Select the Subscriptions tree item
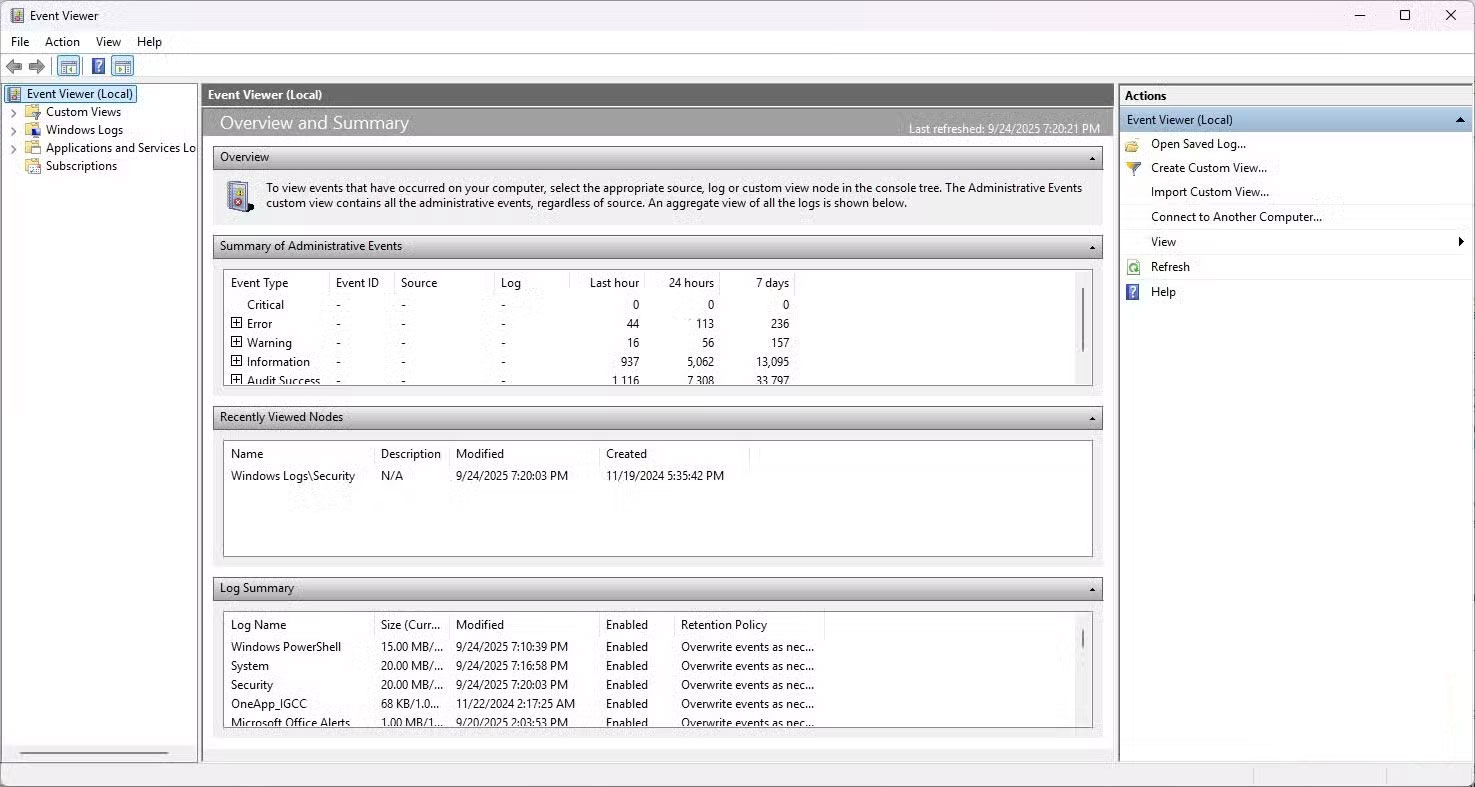Screen dimensions: 1475x787 pyautogui.click(x=81, y=166)
